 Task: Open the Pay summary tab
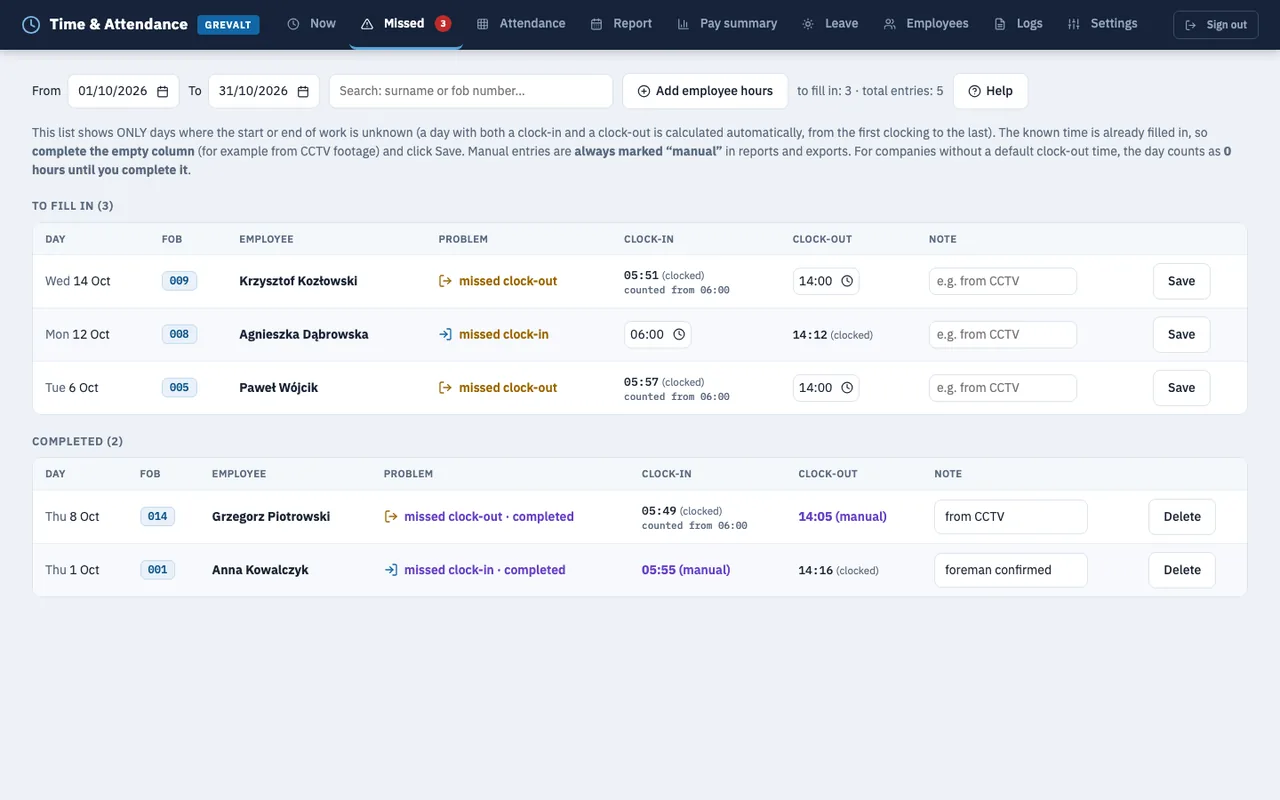(727, 24)
